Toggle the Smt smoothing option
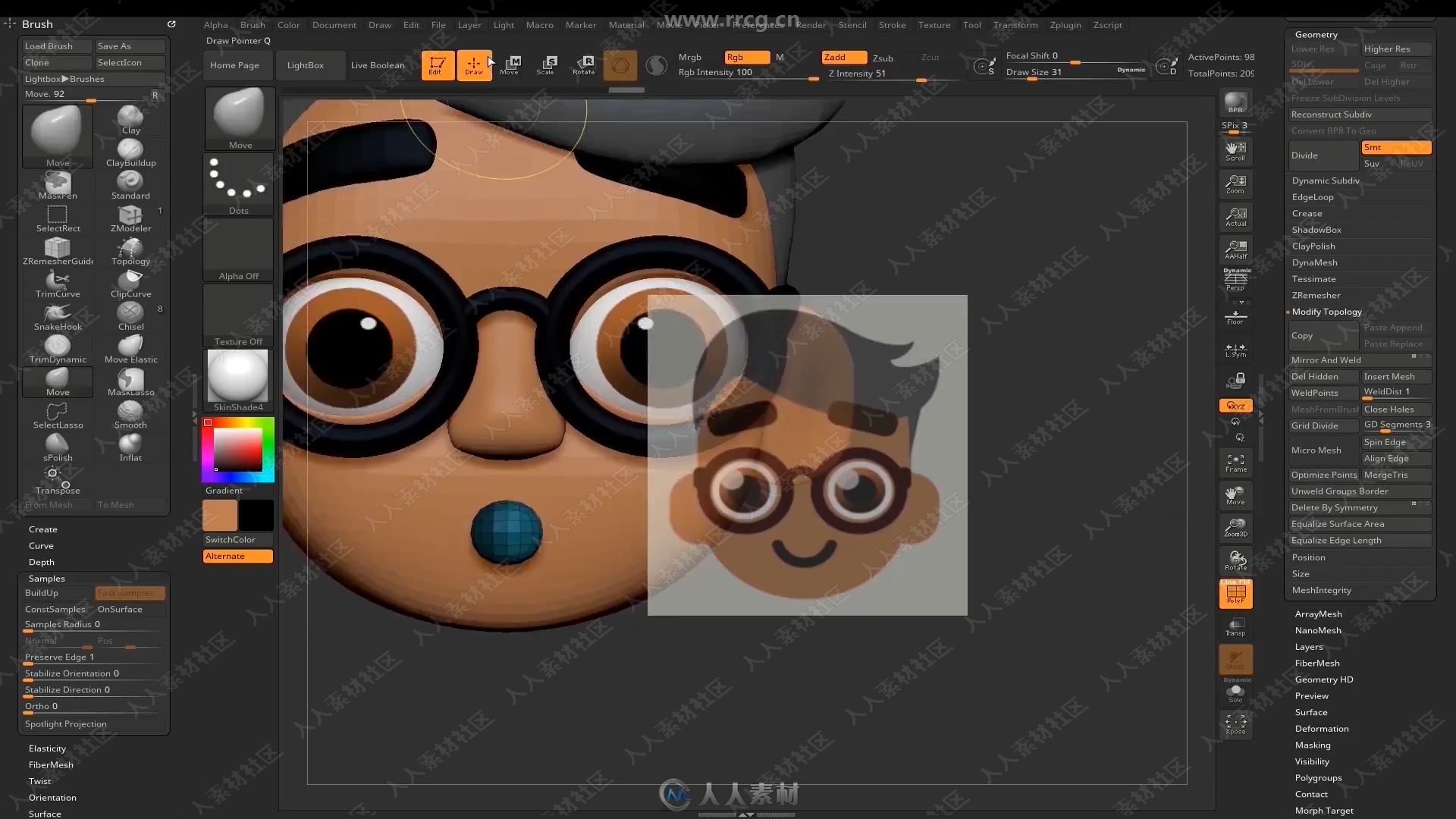This screenshot has width=1456, height=819. pyautogui.click(x=1395, y=147)
